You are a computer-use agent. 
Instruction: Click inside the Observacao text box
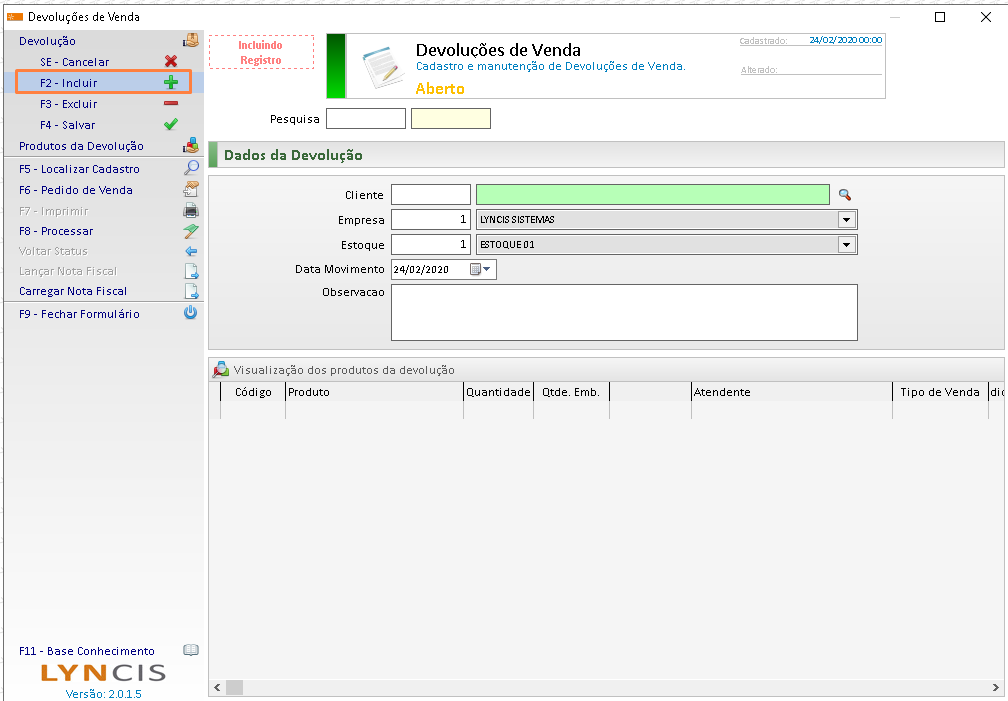[624, 312]
